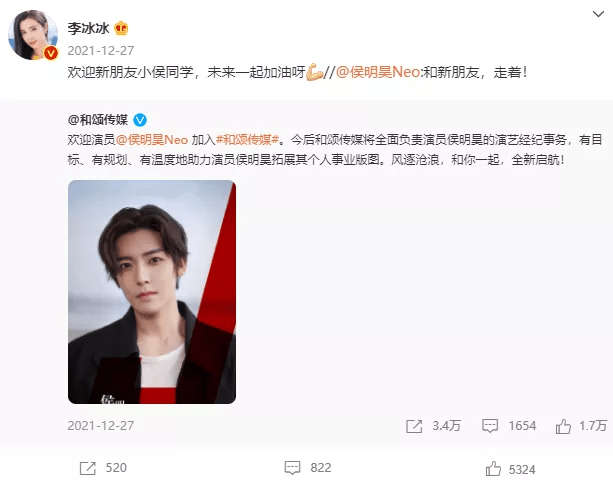Click the blue verified badge beside 和颂传媒

[x=140, y=120]
